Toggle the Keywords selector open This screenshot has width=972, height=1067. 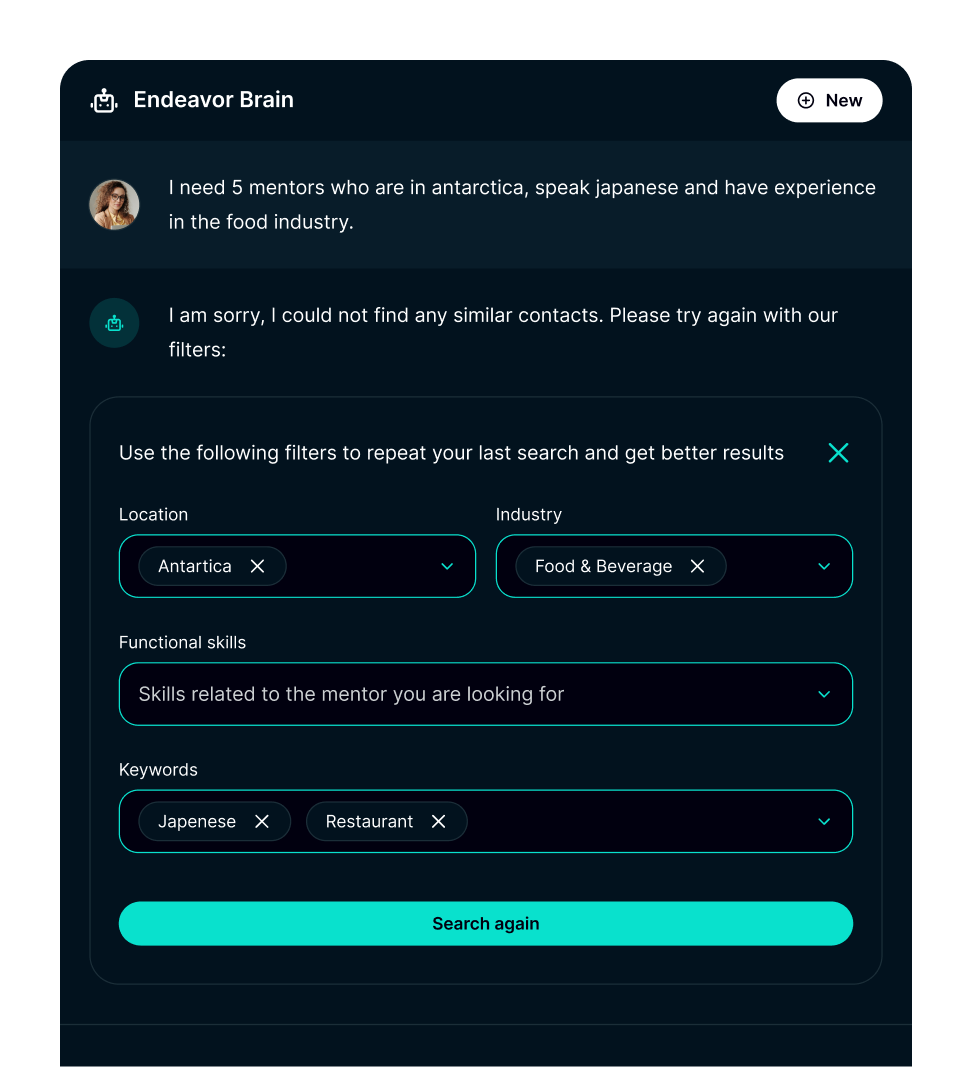(824, 821)
